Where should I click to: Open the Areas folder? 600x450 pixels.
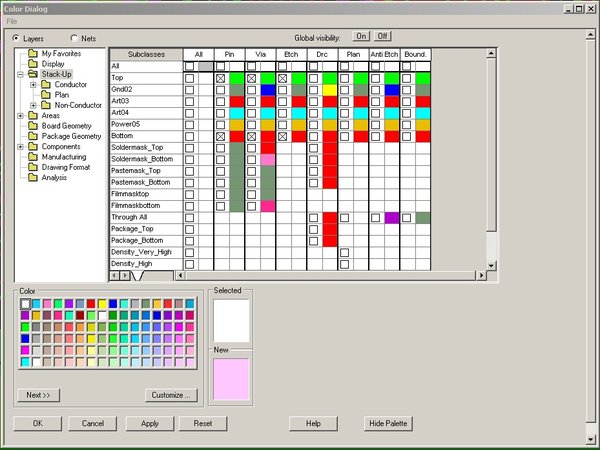[51, 116]
